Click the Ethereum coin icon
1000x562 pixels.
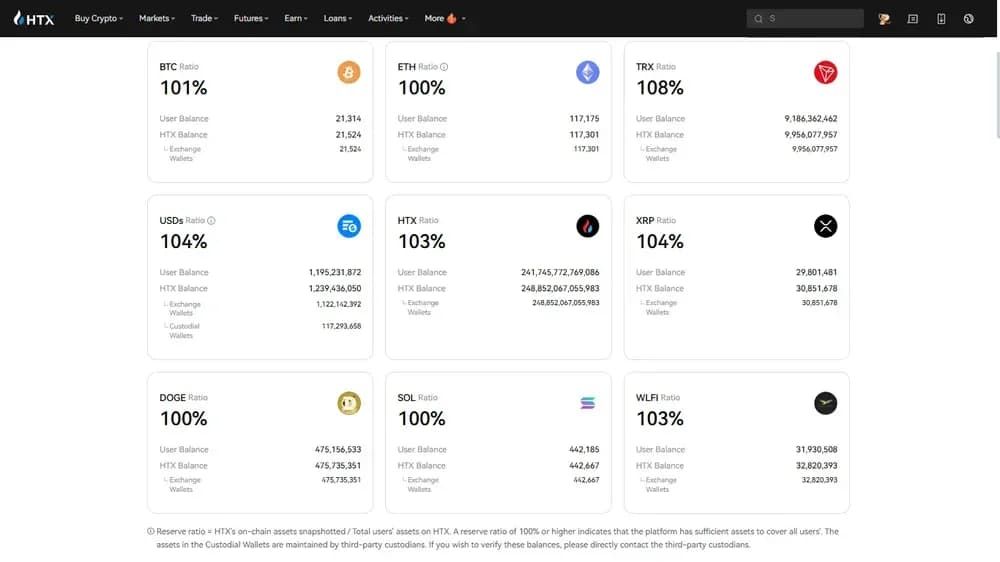coord(587,72)
